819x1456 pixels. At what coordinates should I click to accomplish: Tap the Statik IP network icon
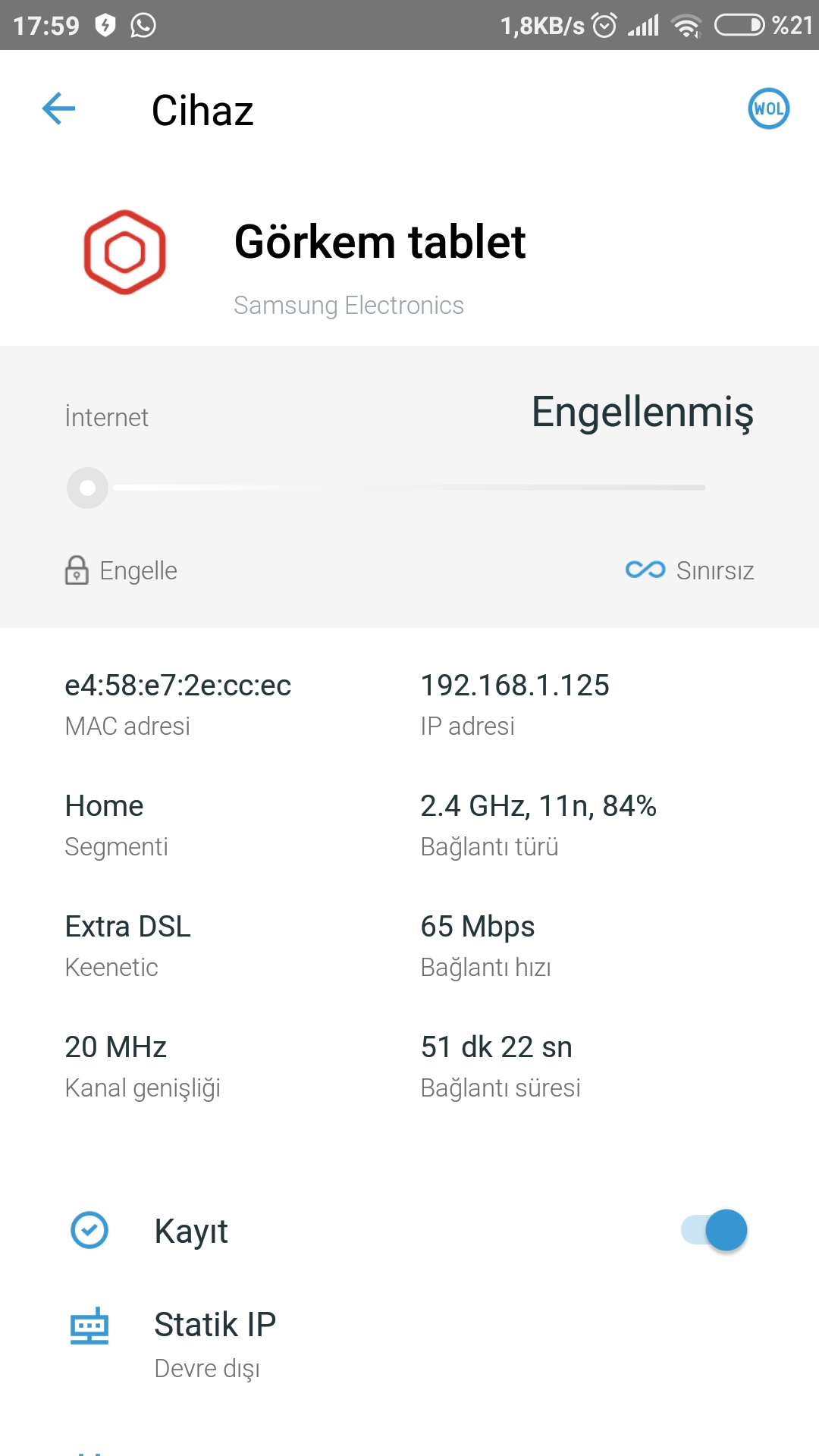[x=89, y=1326]
